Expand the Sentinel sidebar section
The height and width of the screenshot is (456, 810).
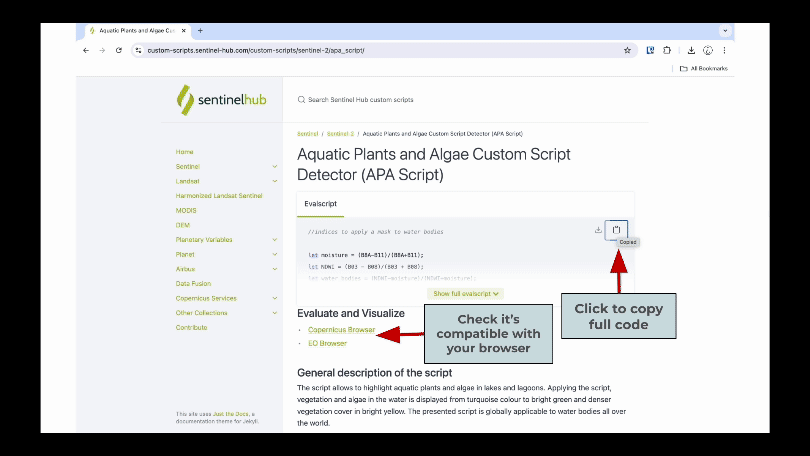coord(275,167)
